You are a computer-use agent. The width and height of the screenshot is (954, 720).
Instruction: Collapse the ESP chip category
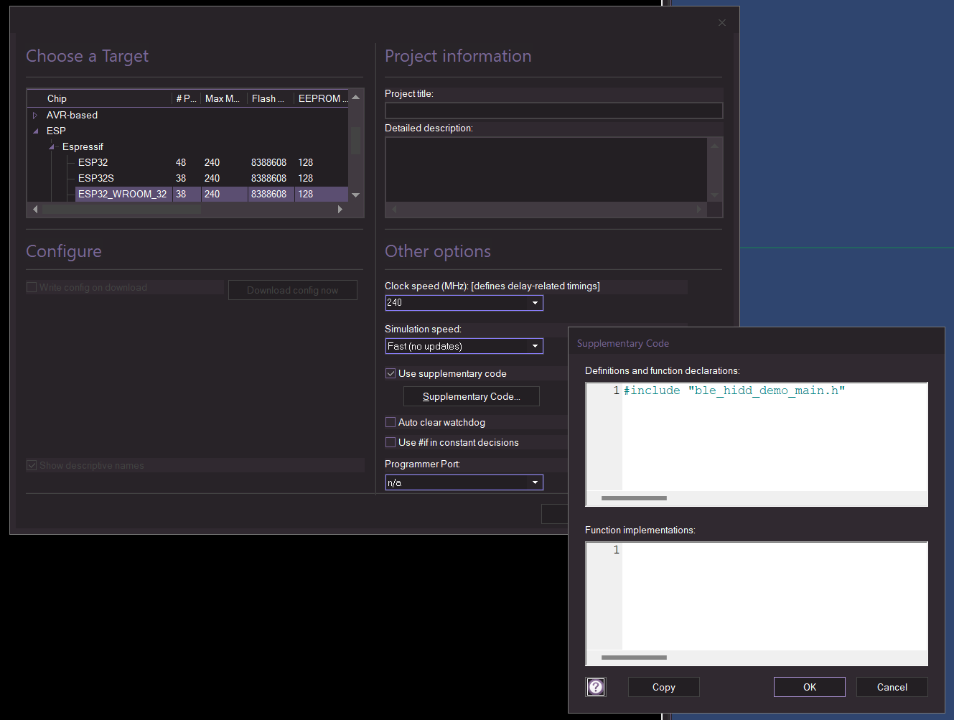[x=35, y=131]
